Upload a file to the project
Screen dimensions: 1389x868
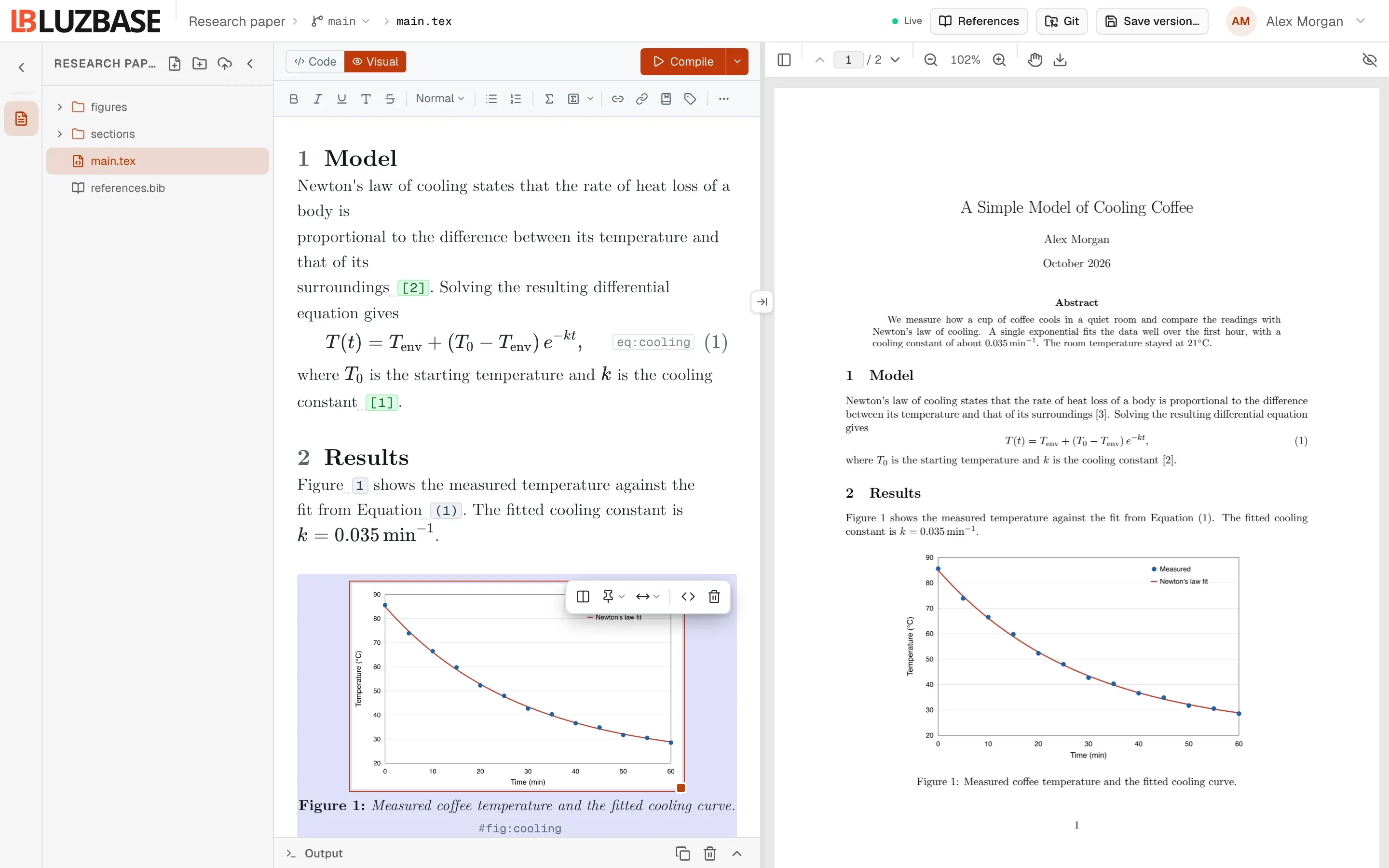(225, 64)
